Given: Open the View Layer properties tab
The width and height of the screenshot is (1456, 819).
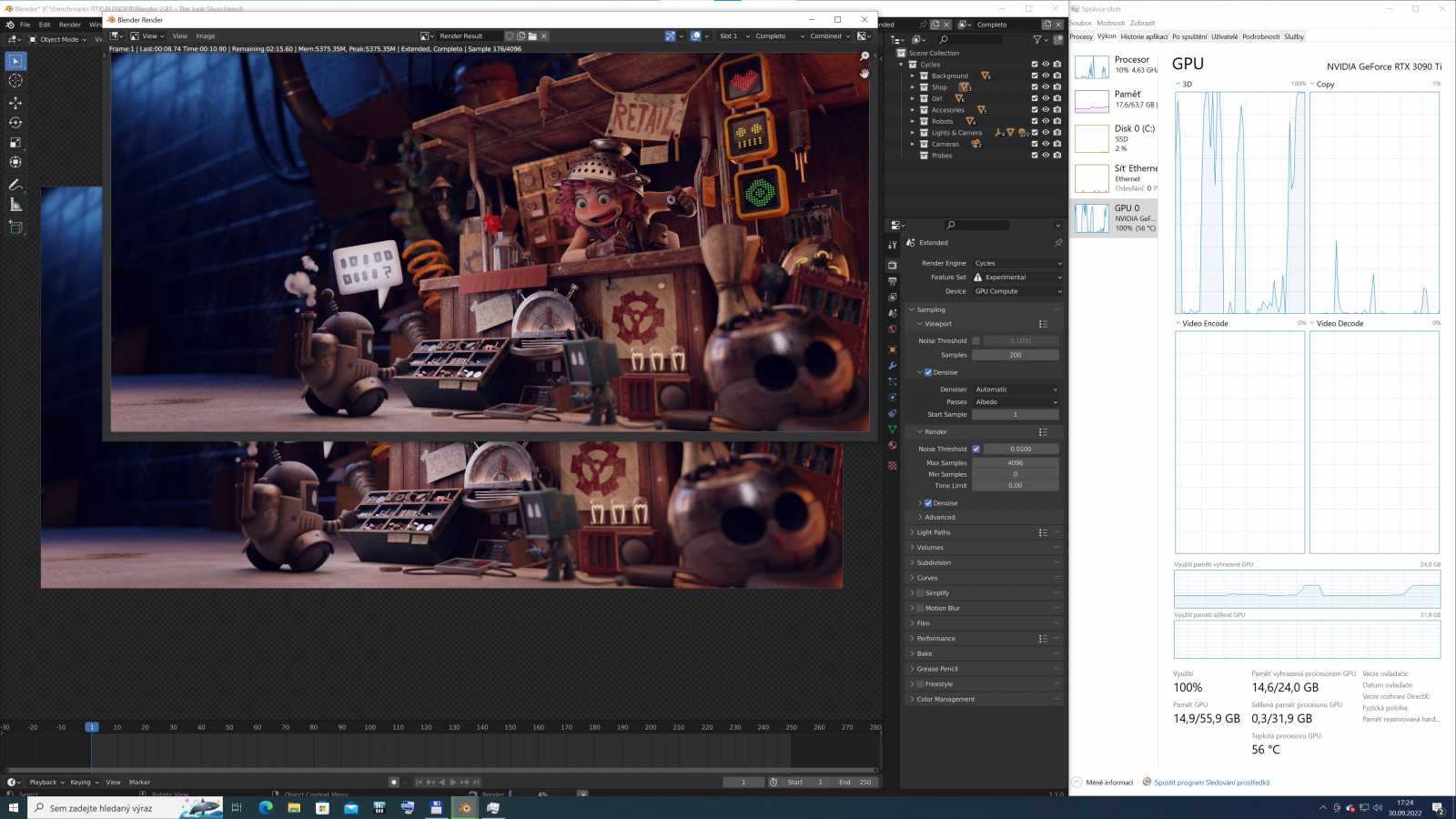Looking at the screenshot, I should [x=893, y=298].
